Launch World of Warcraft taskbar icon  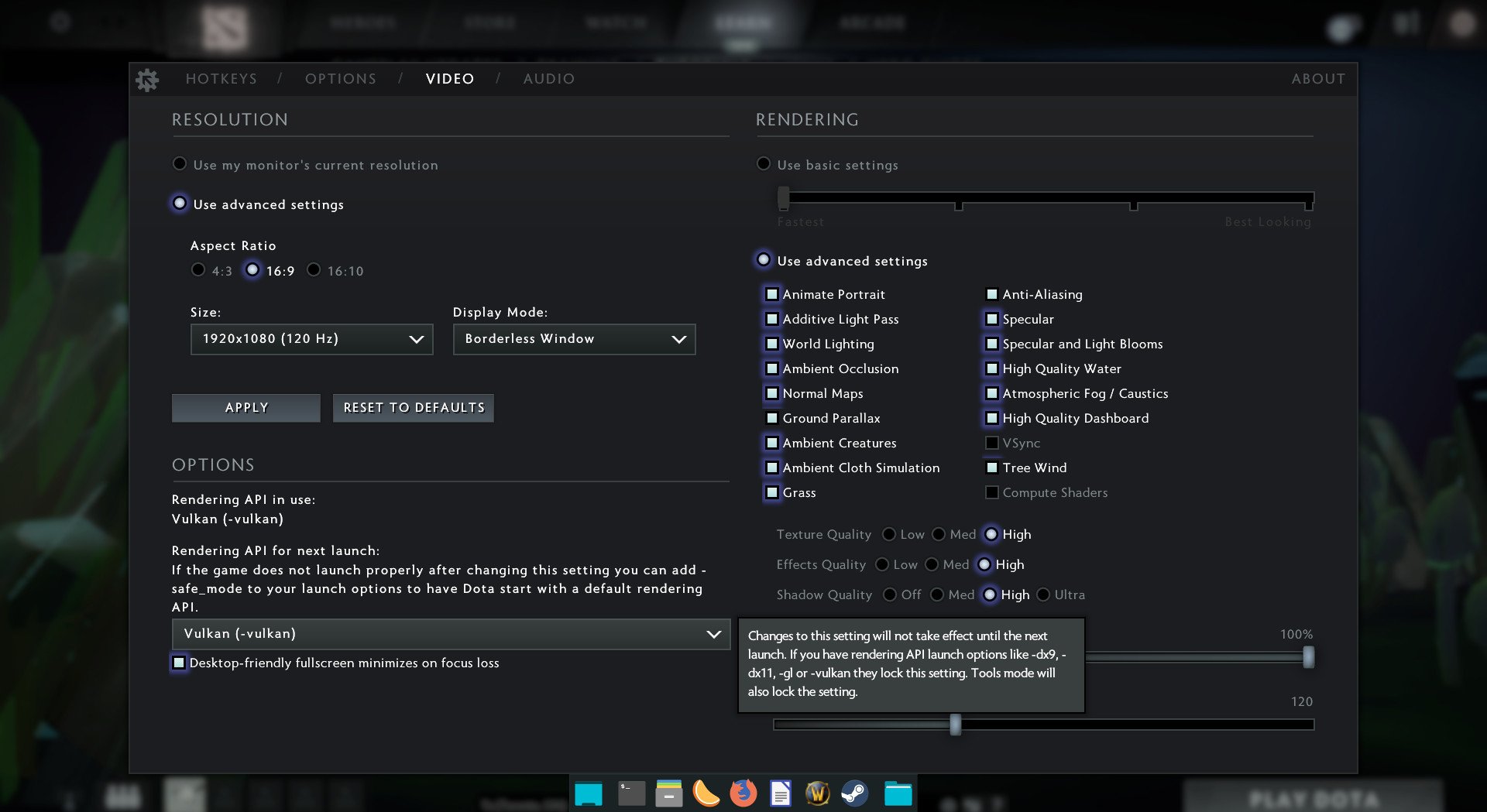(x=817, y=793)
